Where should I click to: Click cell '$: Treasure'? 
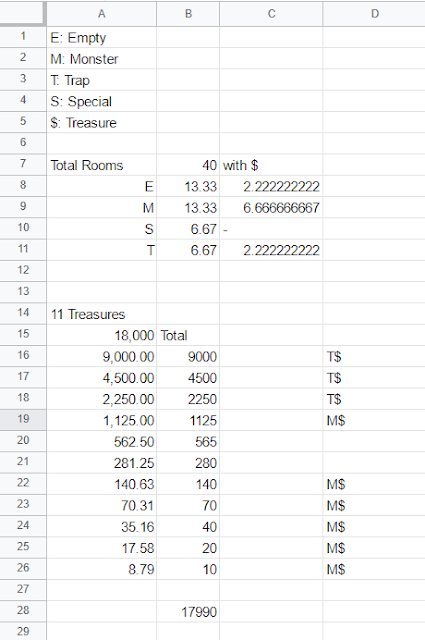[102, 122]
